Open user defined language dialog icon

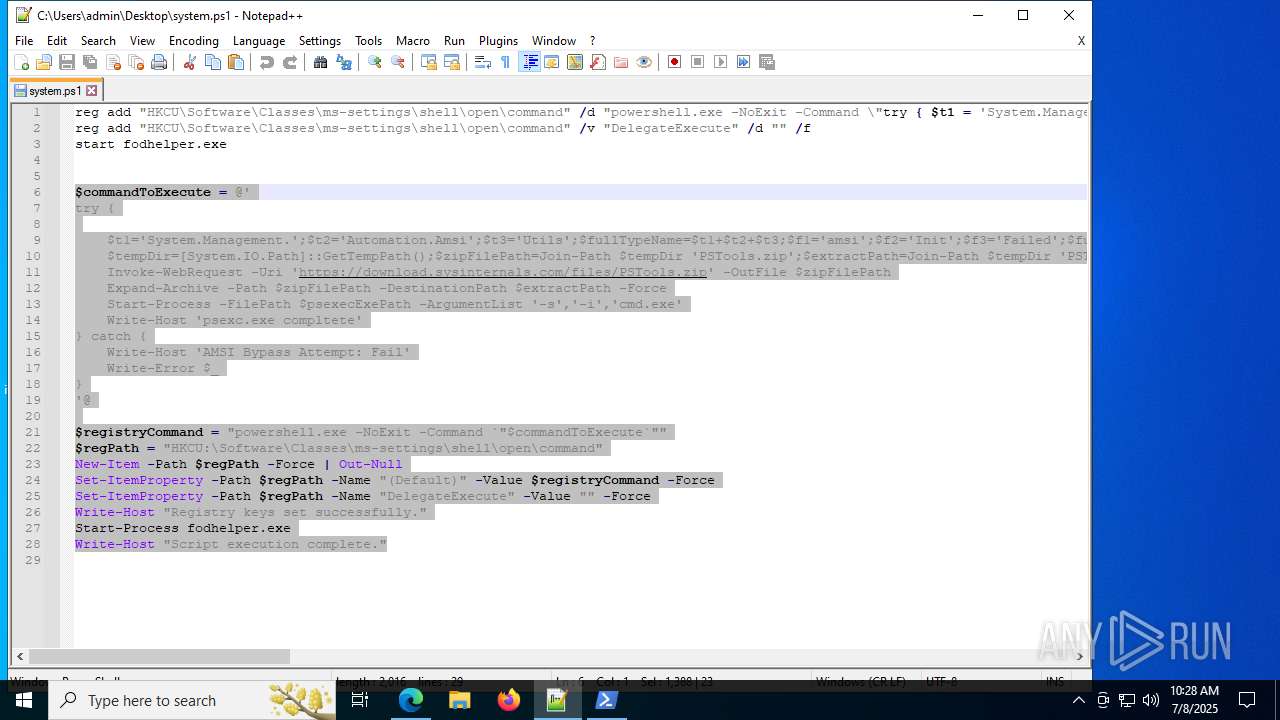click(x=551, y=62)
